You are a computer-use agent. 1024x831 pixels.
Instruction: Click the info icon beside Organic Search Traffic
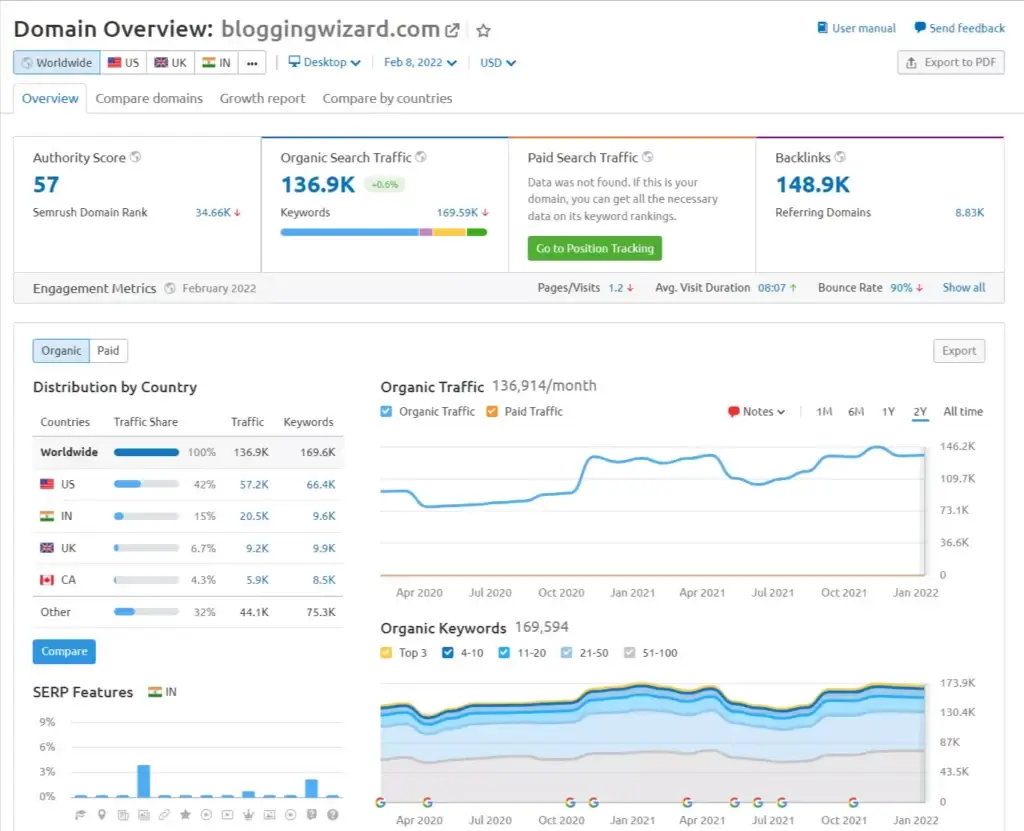[x=421, y=157]
